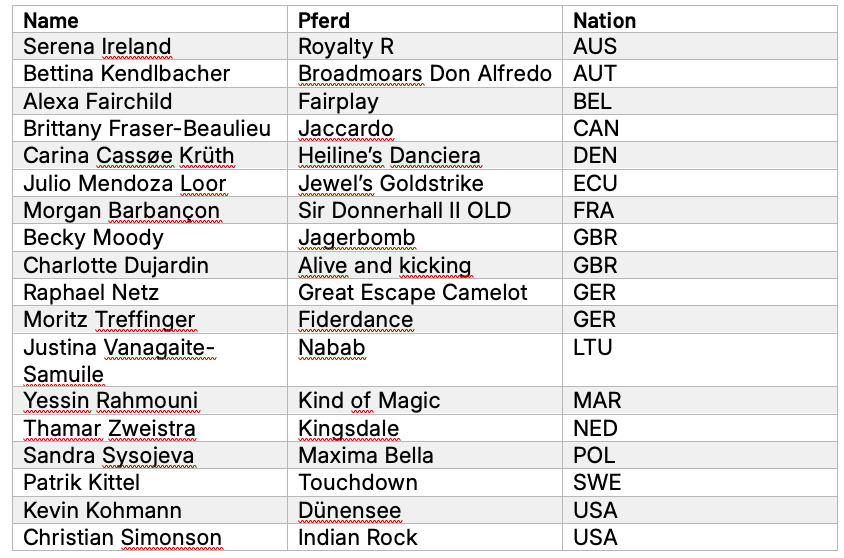Select the ECU nation cell
This screenshot has width=844, height=558.
(595, 183)
